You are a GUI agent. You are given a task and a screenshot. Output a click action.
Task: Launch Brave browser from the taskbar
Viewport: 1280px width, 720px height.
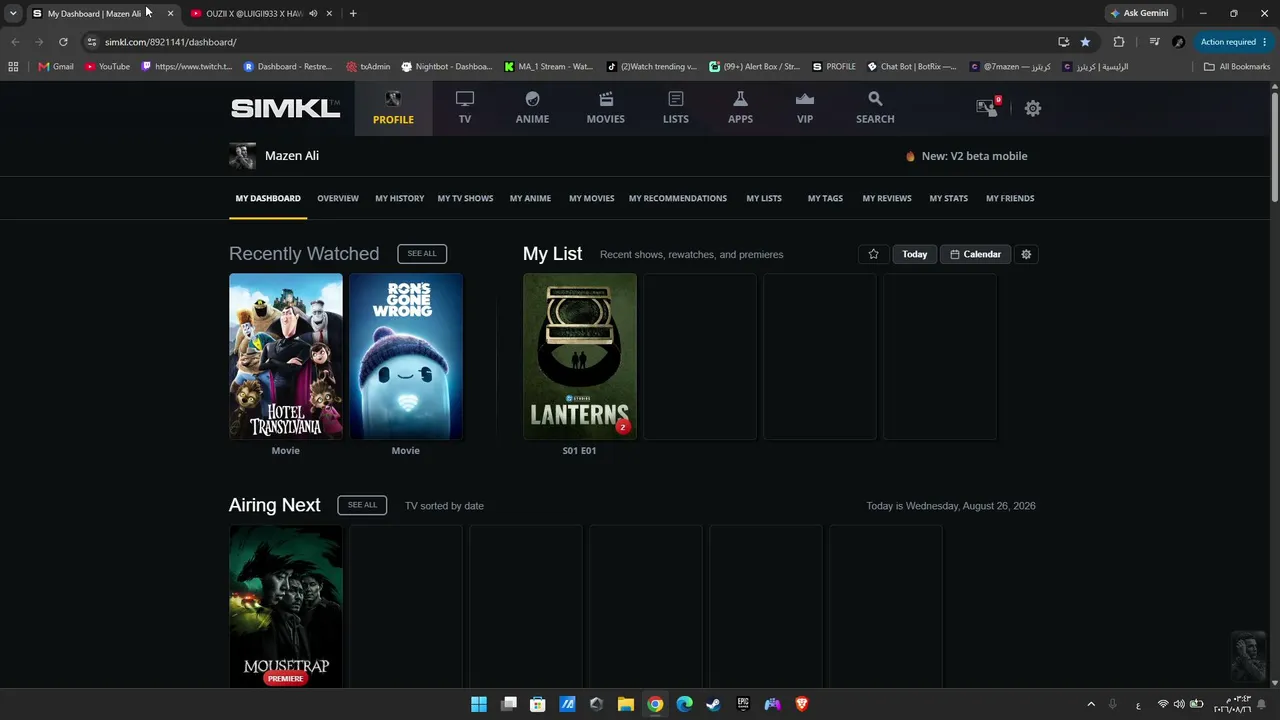point(801,704)
